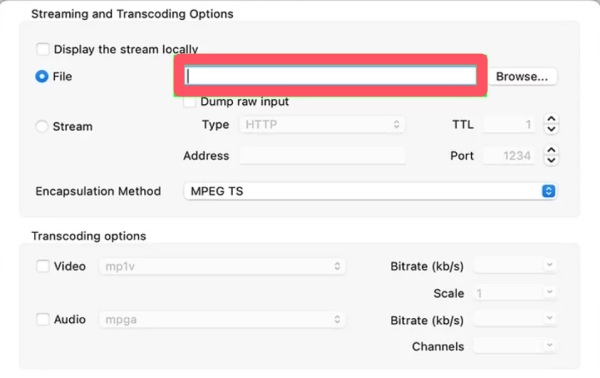This screenshot has width=600, height=378.
Task: Open the Encapsulation Method MPEG TS dropdown
Action: tap(370, 191)
